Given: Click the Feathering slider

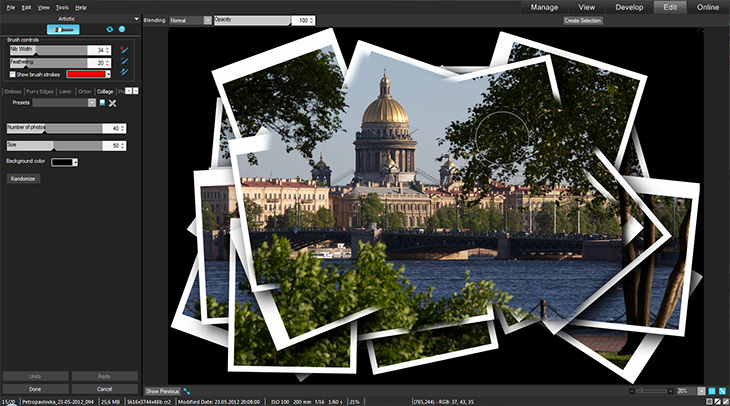Looking at the screenshot, I should (48, 62).
